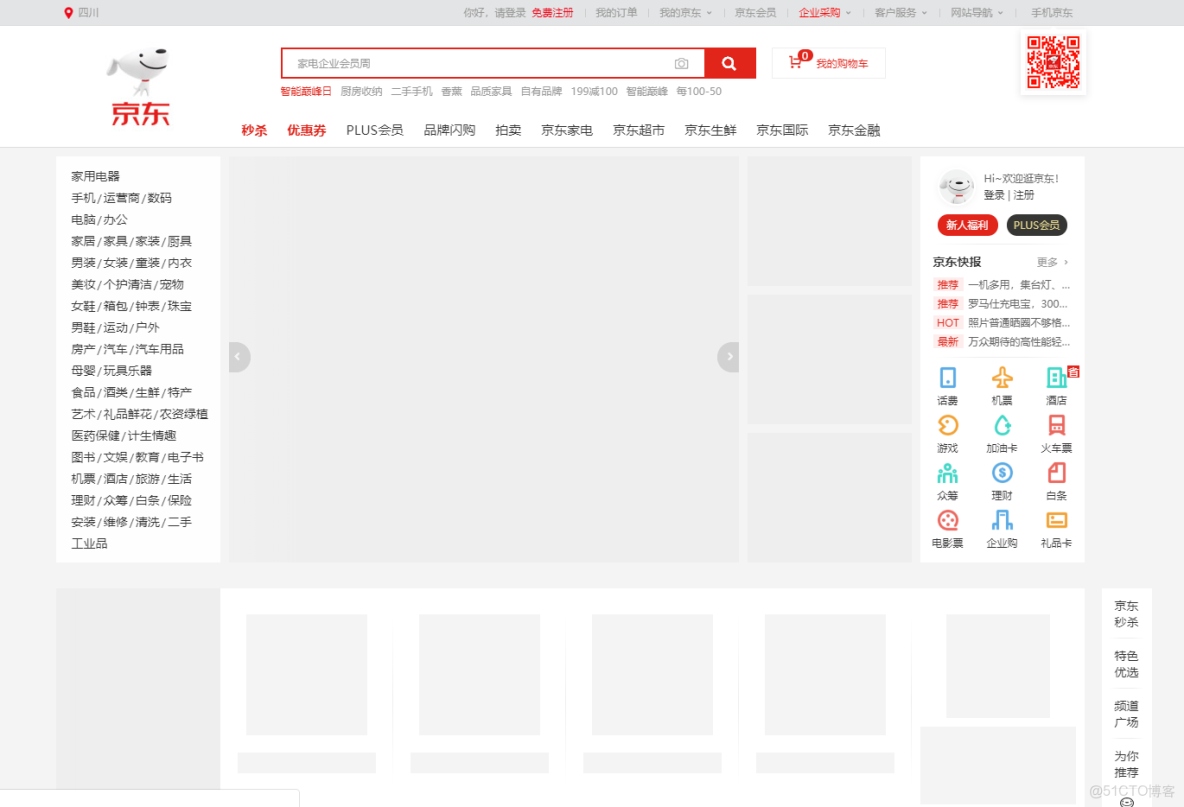Click the camera icon for image search
The width and height of the screenshot is (1184, 807).
(682, 63)
